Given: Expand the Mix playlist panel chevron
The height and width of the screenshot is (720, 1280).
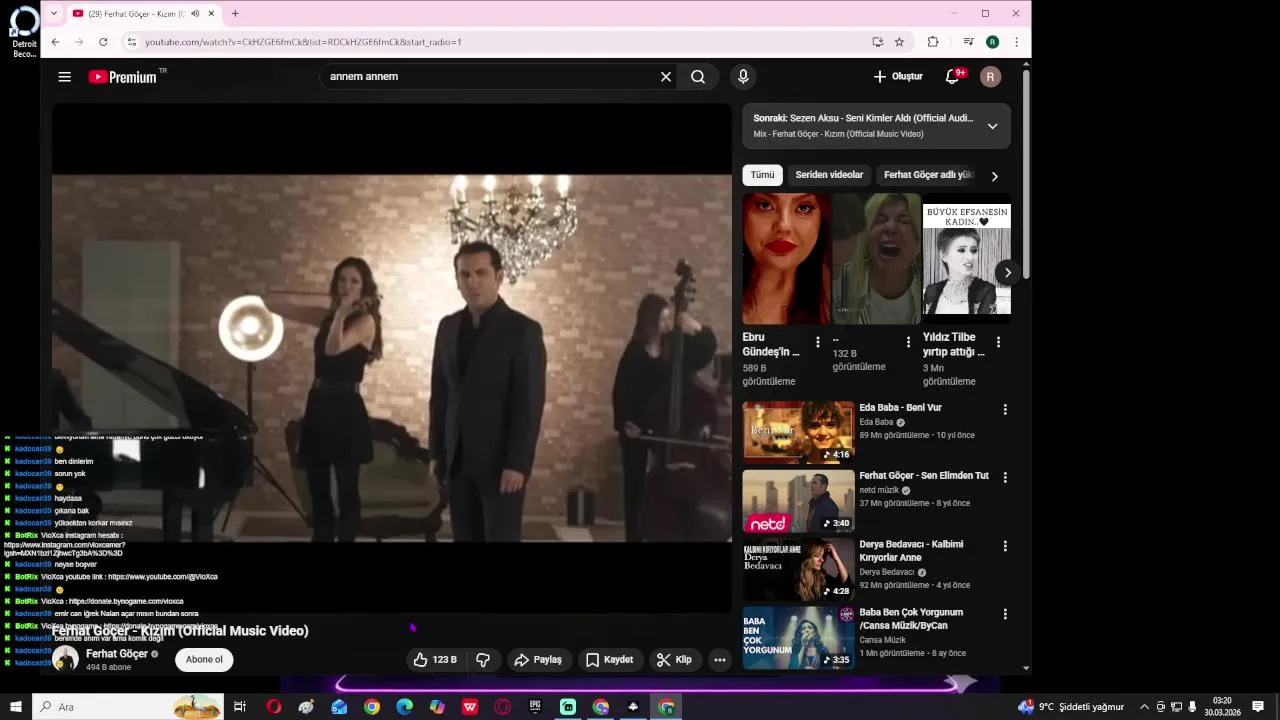Looking at the screenshot, I should tap(992, 126).
